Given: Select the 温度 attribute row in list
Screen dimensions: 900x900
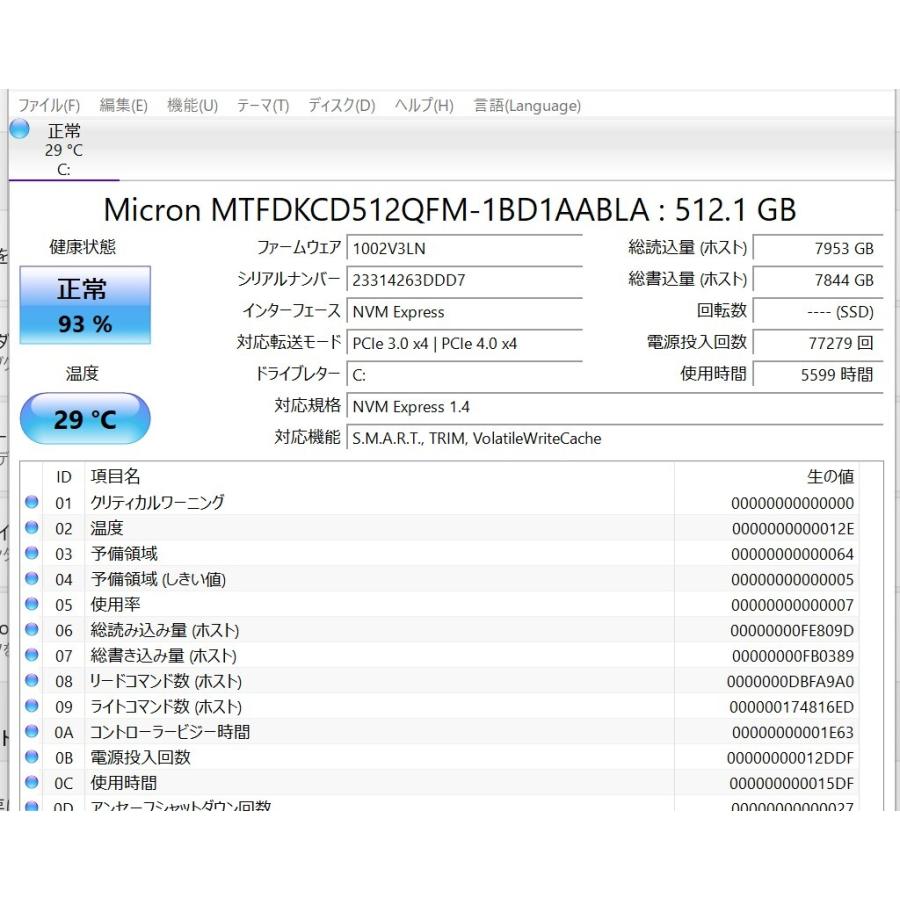Looking at the screenshot, I should click(x=440, y=528).
